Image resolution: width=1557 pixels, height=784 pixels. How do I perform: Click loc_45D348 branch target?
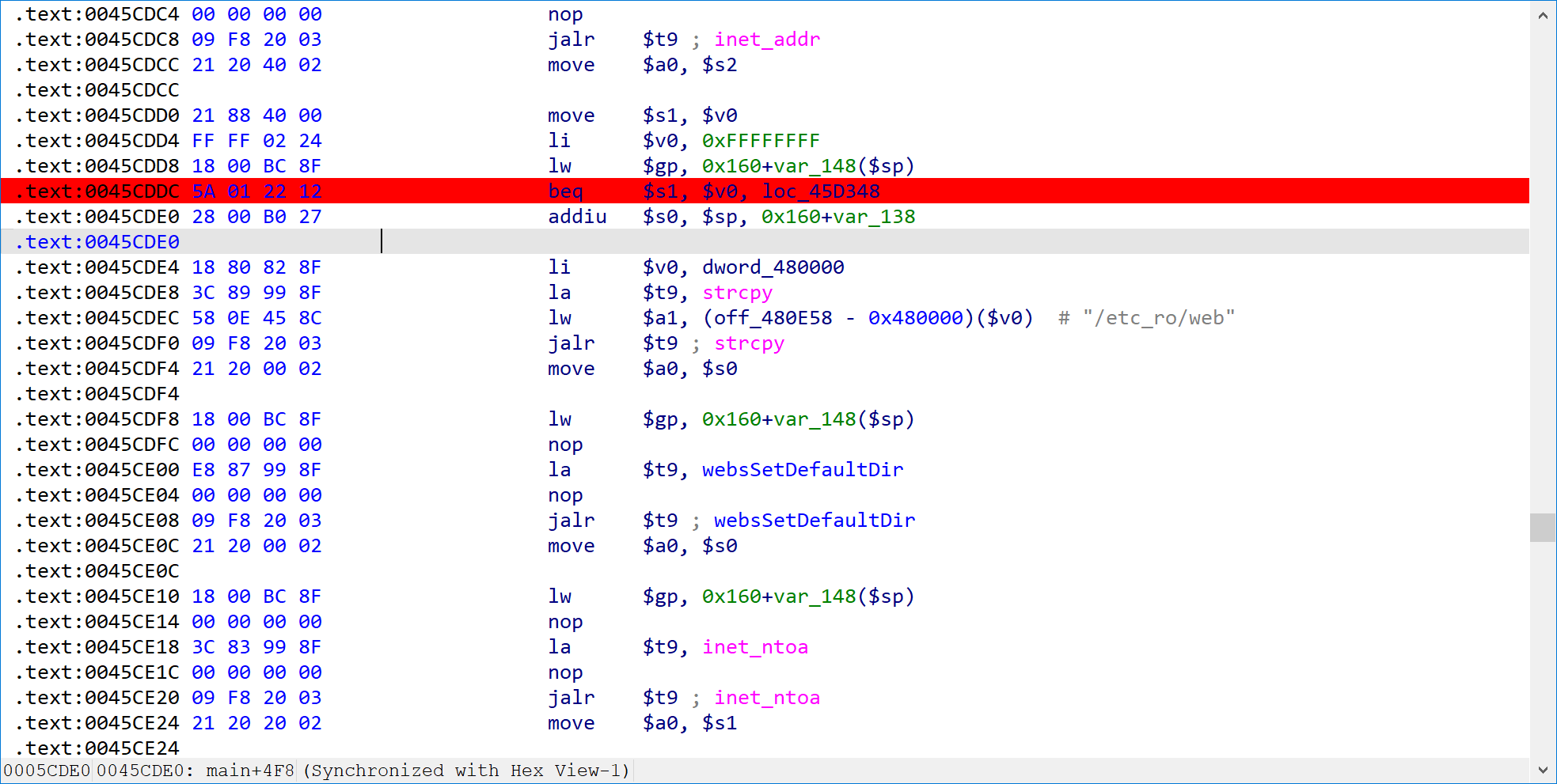(821, 191)
